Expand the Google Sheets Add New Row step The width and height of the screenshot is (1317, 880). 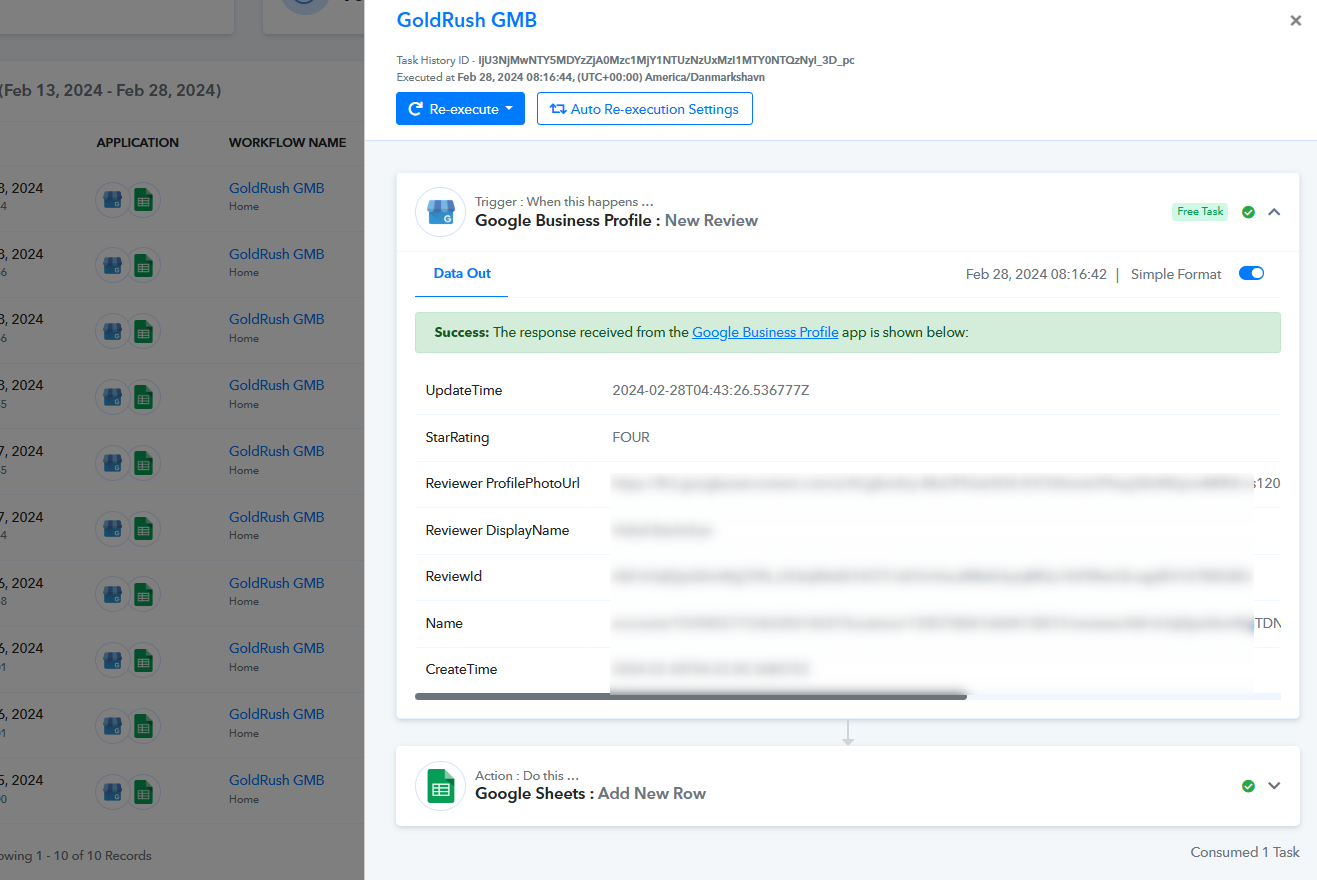coord(1274,786)
